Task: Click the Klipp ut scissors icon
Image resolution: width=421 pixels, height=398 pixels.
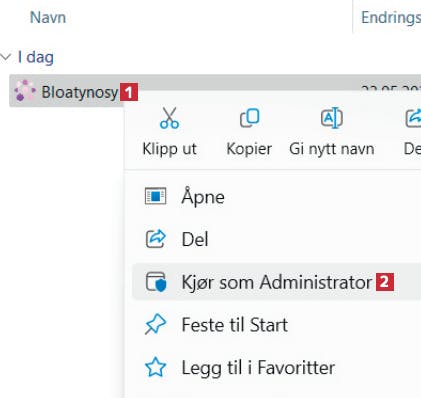Action: point(169,118)
